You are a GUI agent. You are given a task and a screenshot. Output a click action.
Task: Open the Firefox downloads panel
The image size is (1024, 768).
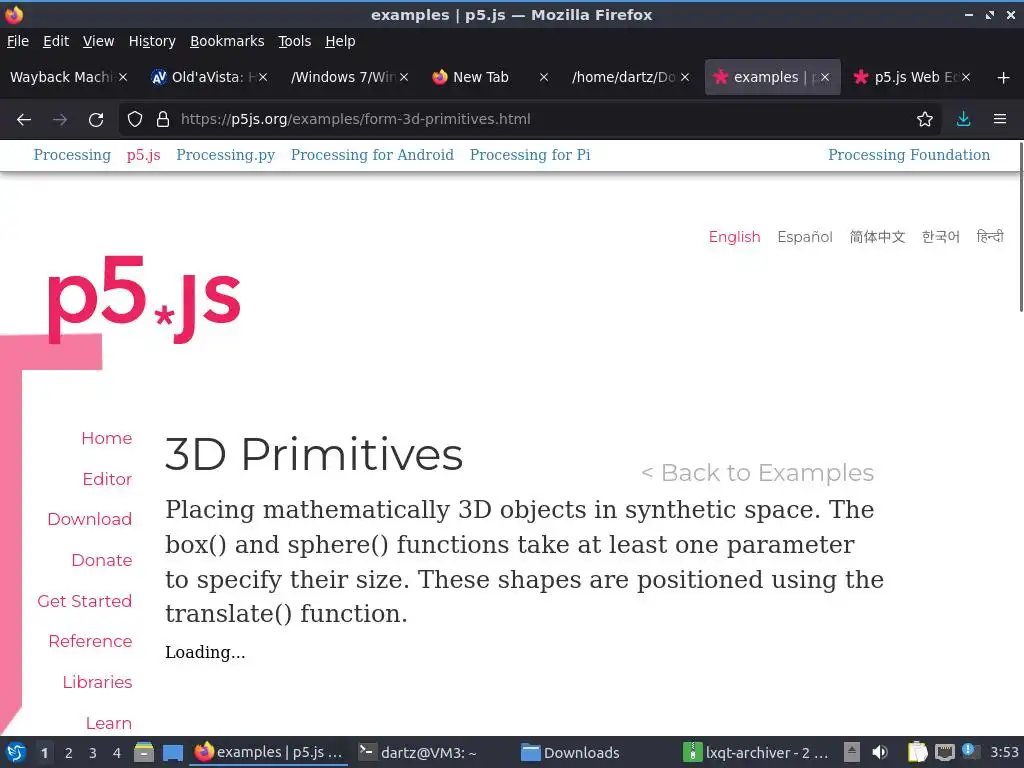(x=963, y=119)
